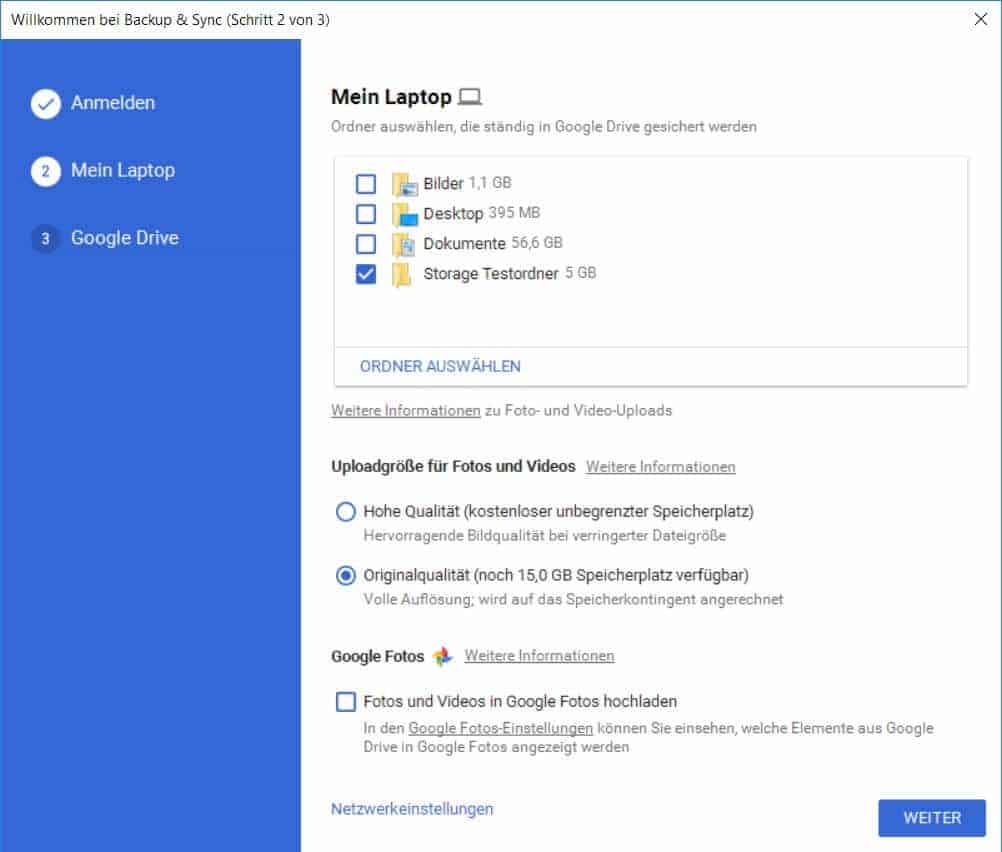The height and width of the screenshot is (852, 1002).
Task: Open Weitere Informationen link next to Google Fotos
Action: (x=539, y=656)
